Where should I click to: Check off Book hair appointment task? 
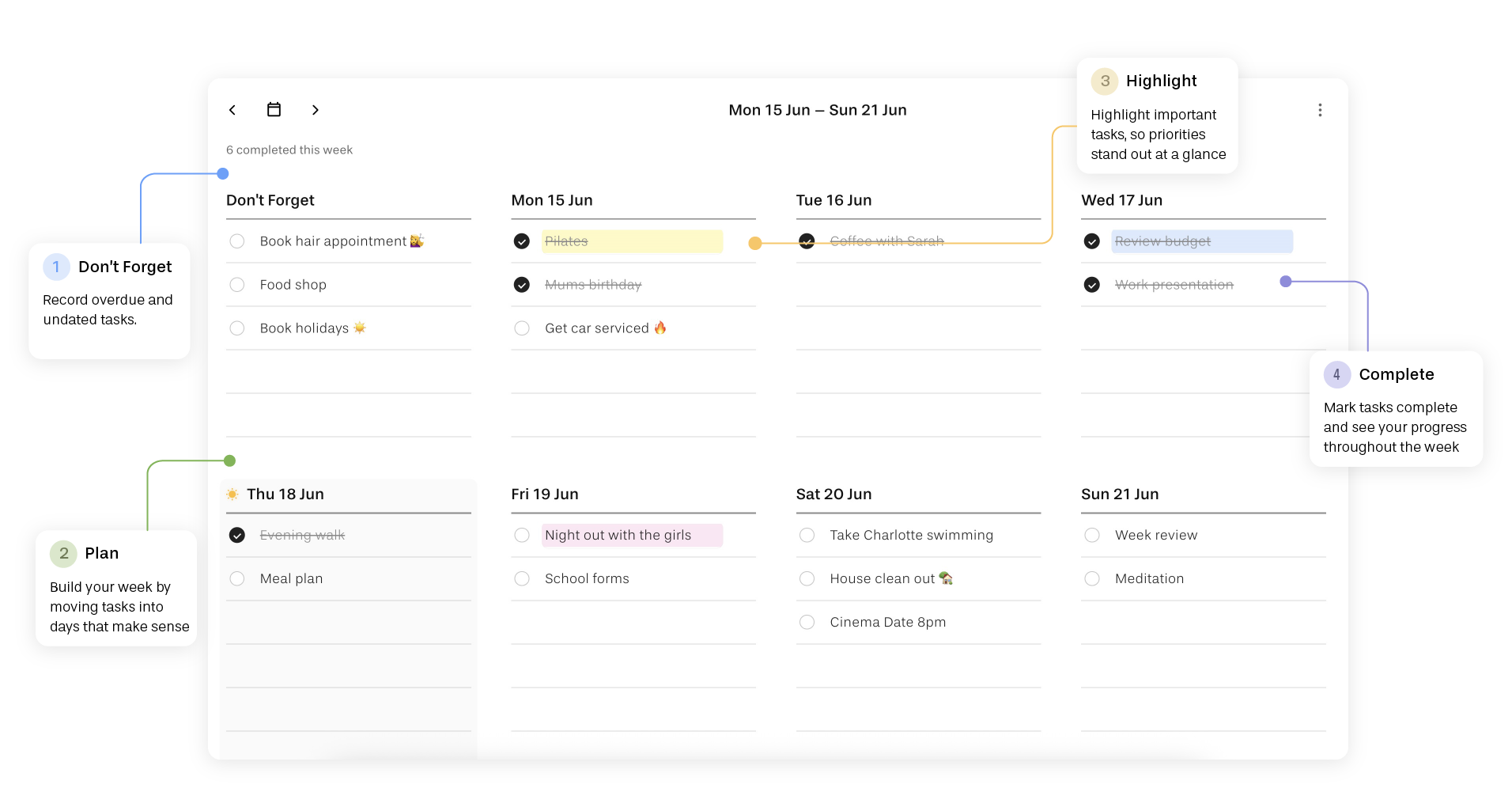click(x=237, y=241)
